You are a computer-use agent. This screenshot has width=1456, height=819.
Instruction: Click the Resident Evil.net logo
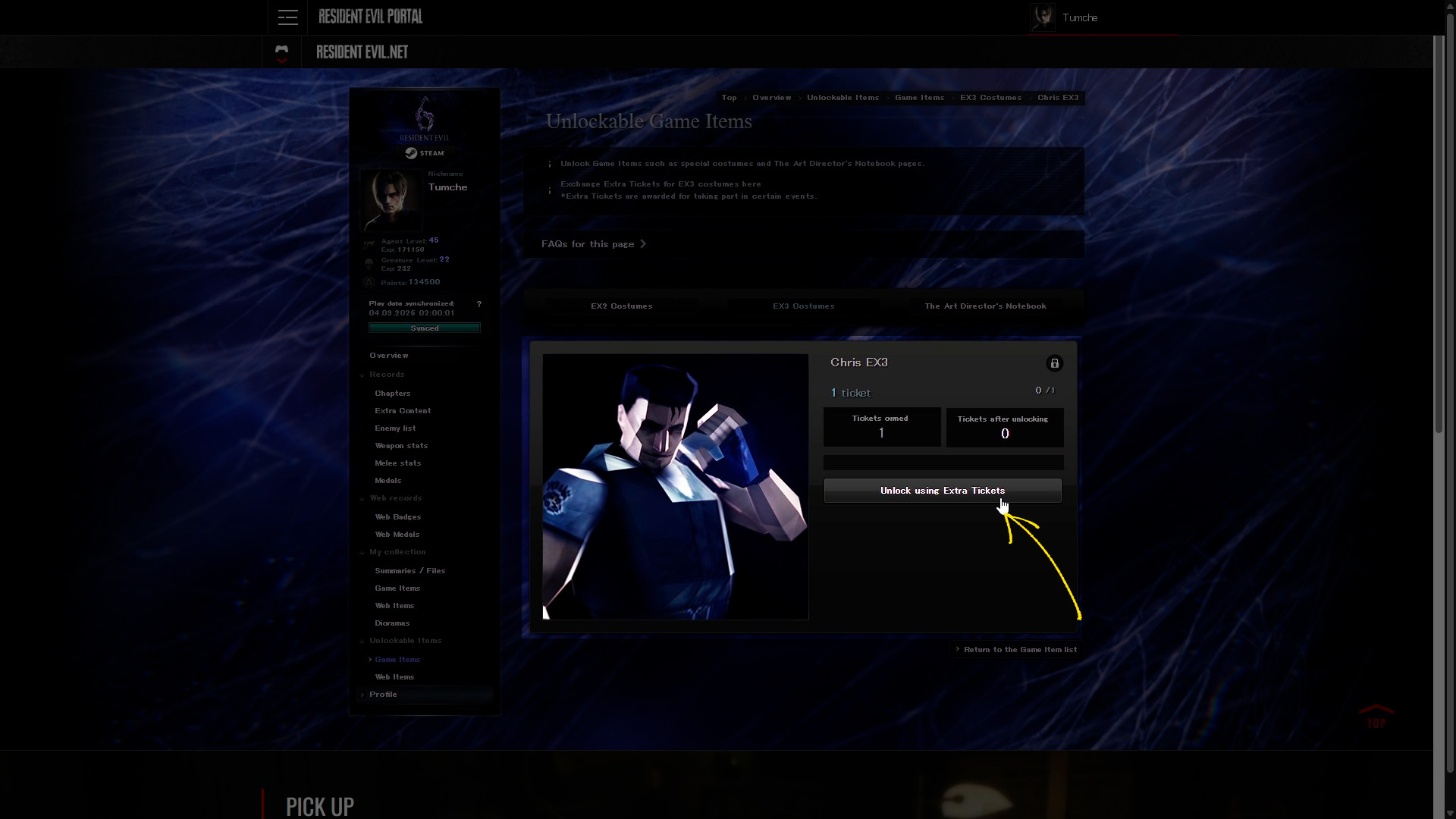click(362, 52)
